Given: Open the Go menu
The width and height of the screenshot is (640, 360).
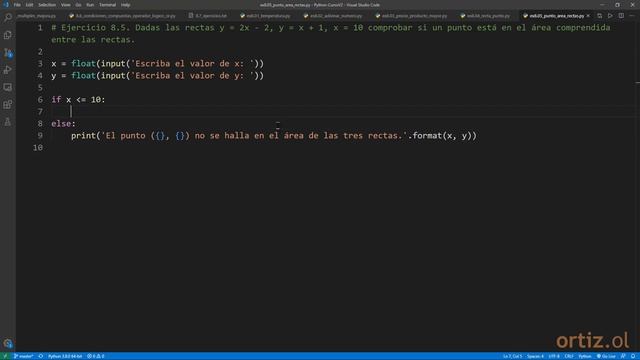Looking at the screenshot, I should (78, 5).
